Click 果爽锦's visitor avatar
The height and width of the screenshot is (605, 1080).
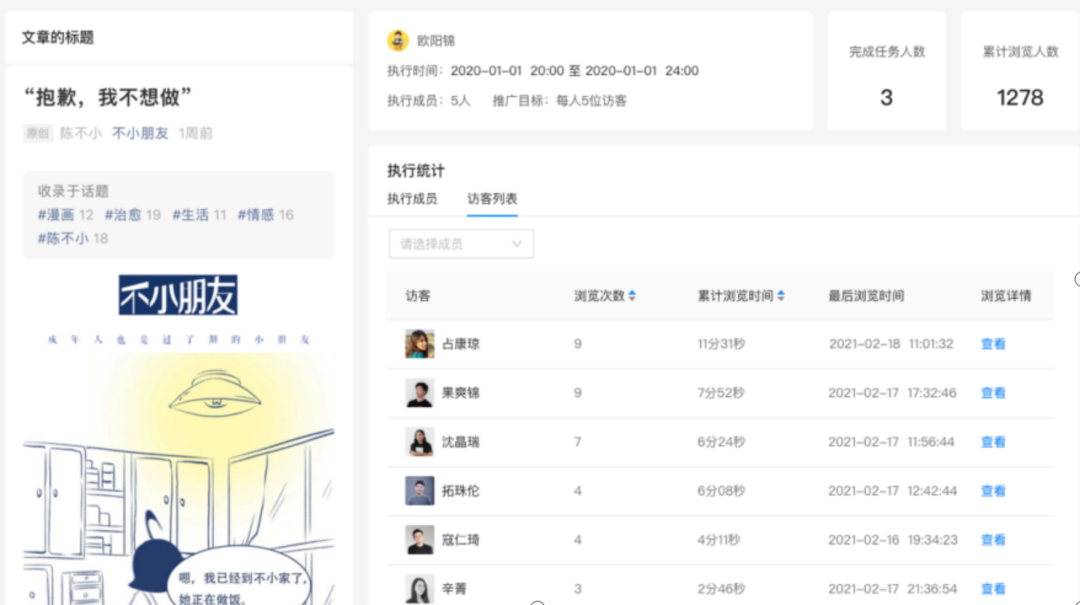419,393
